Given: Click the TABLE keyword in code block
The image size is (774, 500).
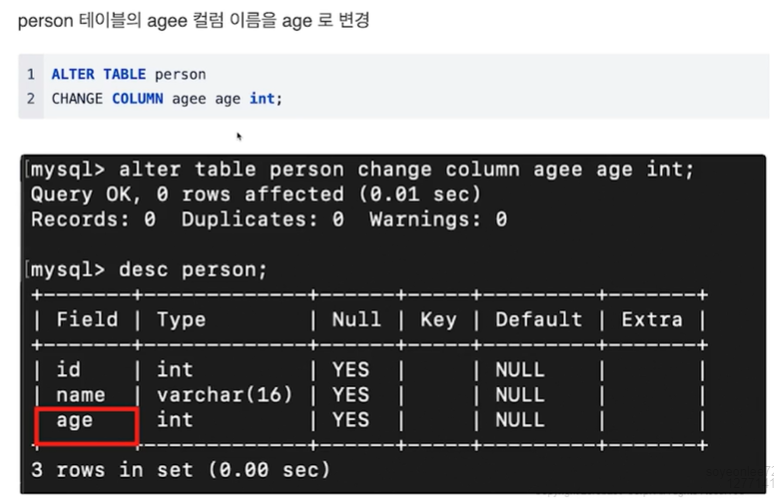Looking at the screenshot, I should pyautogui.click(x=124, y=75).
